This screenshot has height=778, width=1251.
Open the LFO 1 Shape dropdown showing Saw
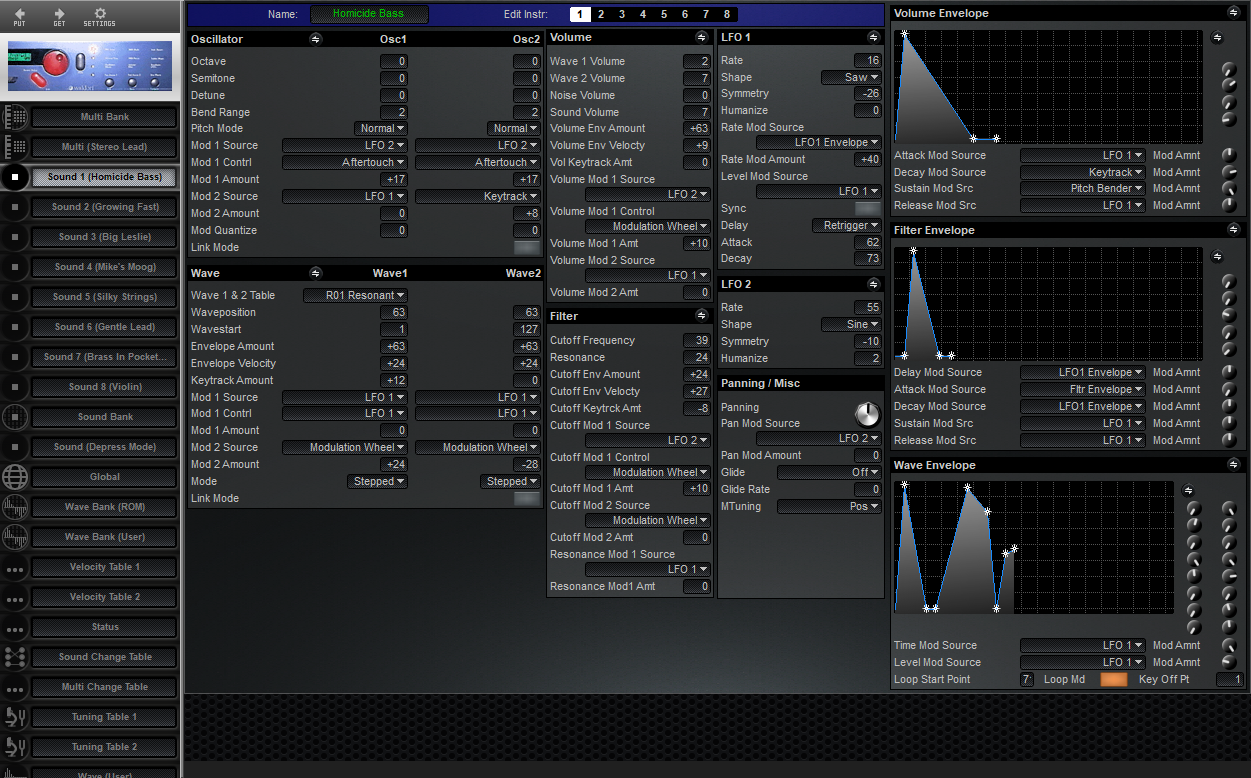pos(853,77)
